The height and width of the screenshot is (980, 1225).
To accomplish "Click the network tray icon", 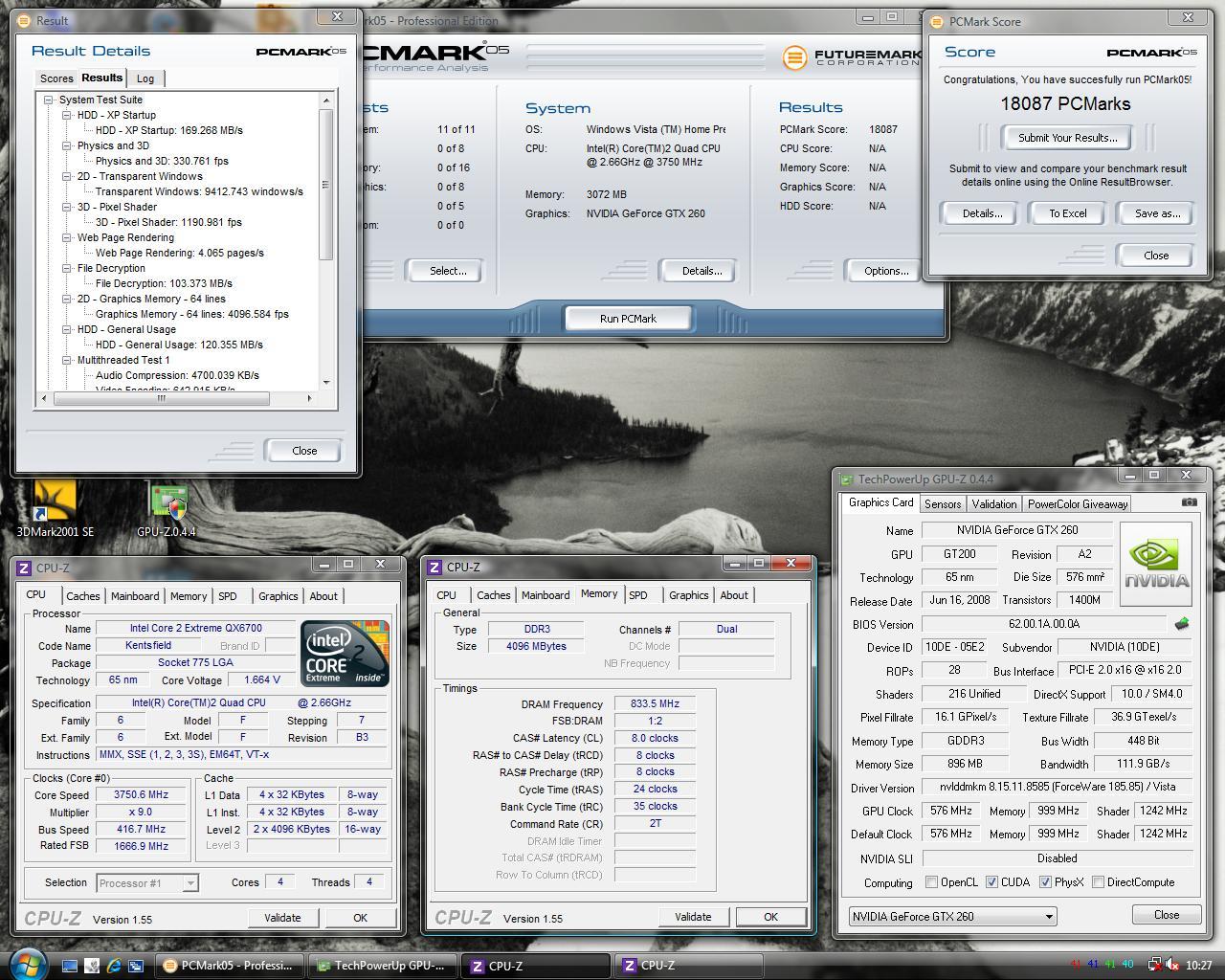I will pyautogui.click(x=1154, y=966).
